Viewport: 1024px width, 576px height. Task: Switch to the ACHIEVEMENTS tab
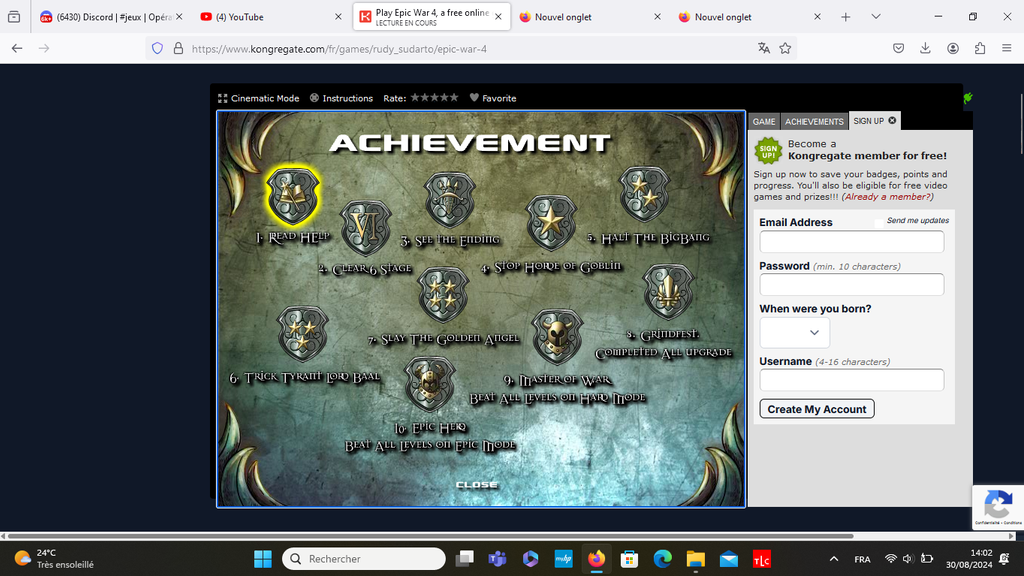tap(814, 121)
